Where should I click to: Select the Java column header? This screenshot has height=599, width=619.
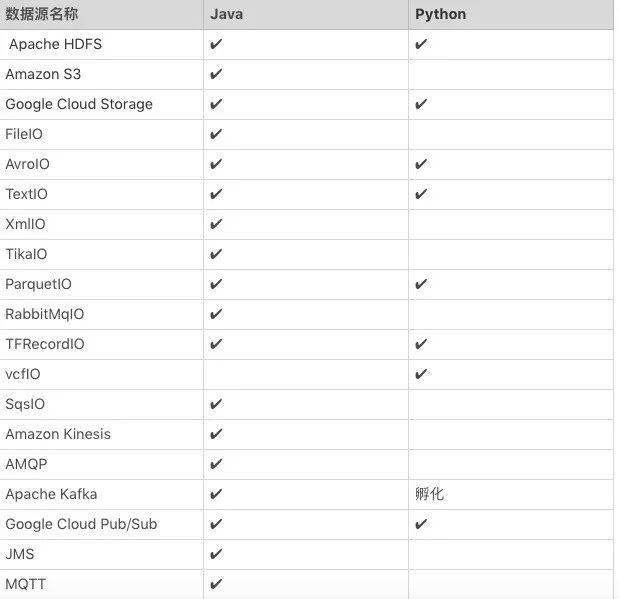[226, 14]
